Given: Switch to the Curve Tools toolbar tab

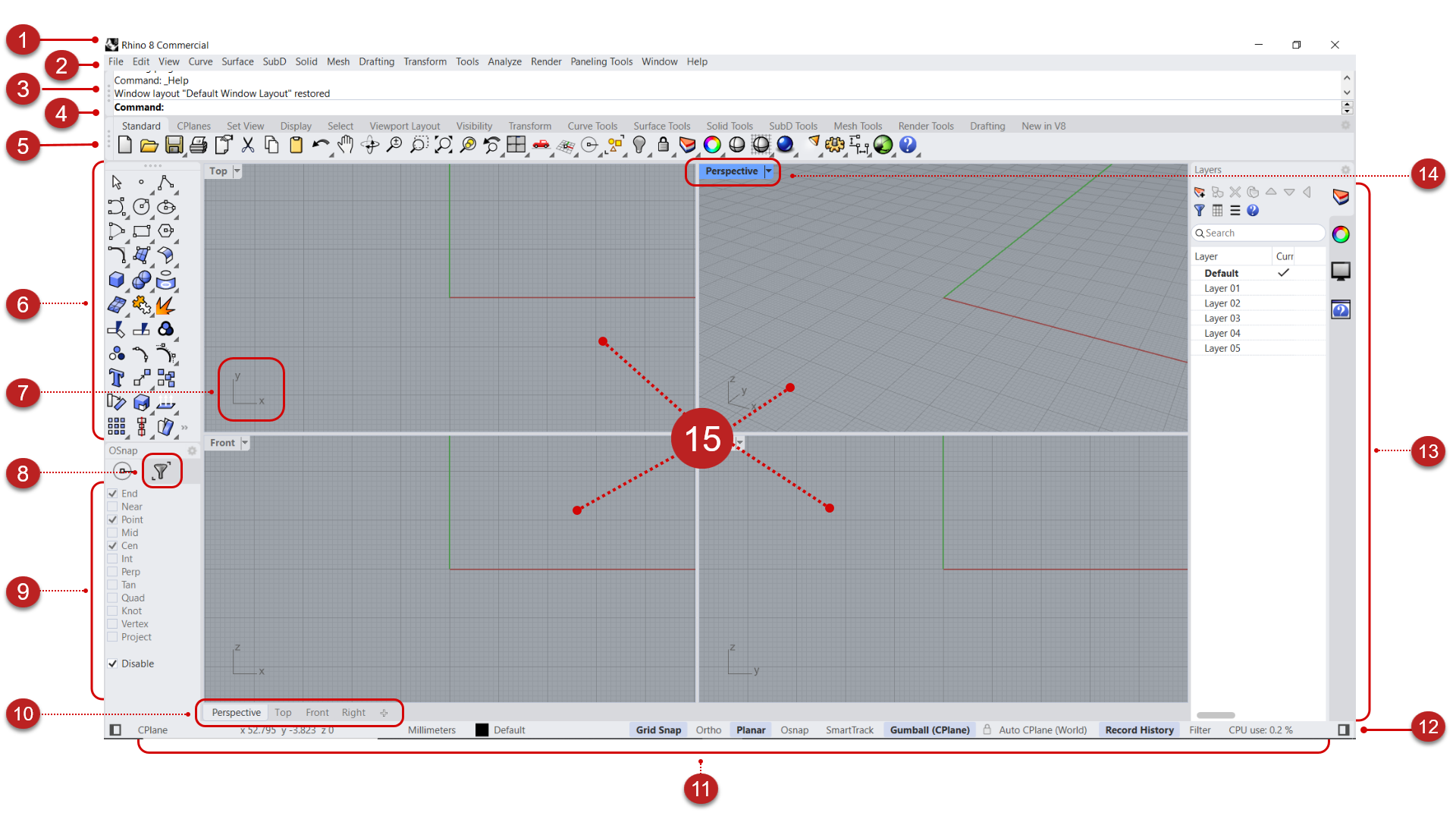Looking at the screenshot, I should pos(591,126).
